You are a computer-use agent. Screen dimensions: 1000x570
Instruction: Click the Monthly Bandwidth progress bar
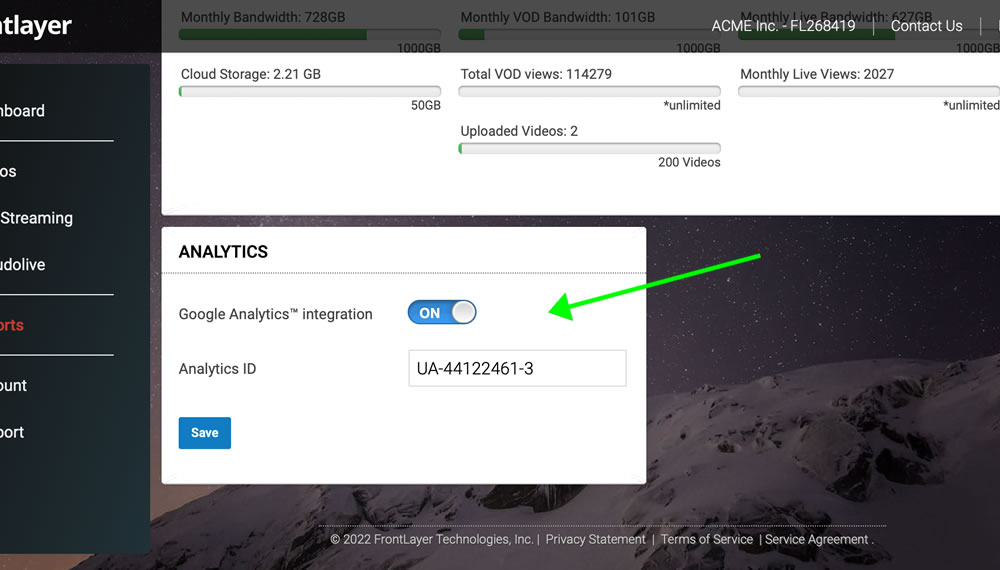click(310, 34)
